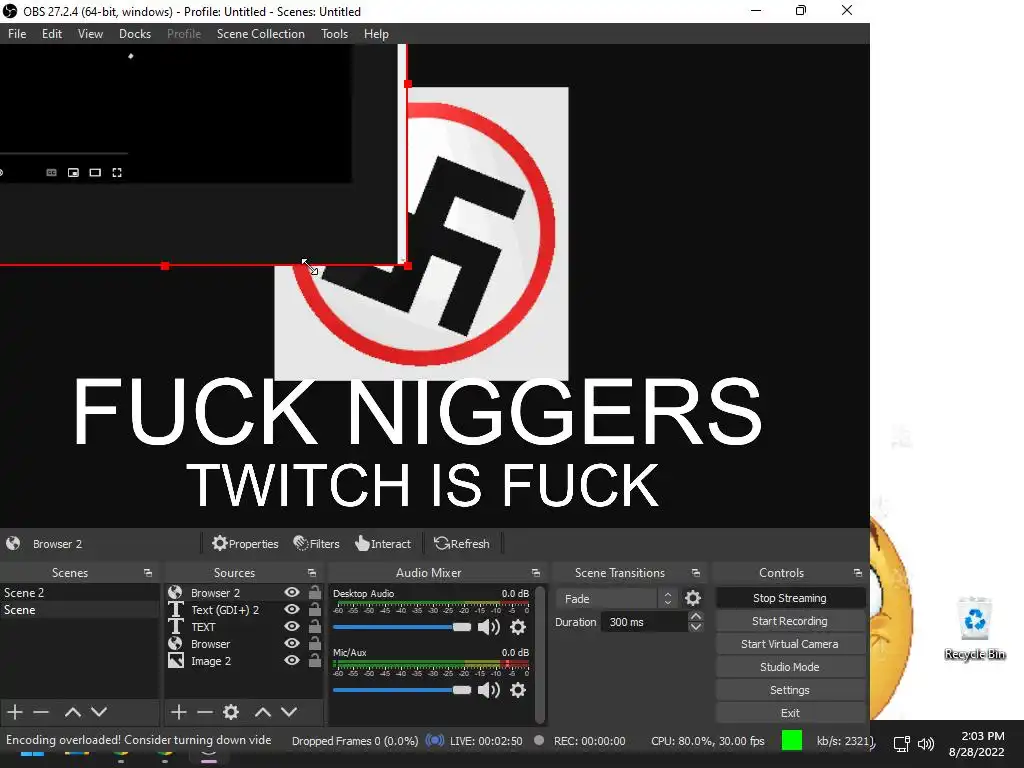Click the theater mode icon in preview player

[x=95, y=172]
